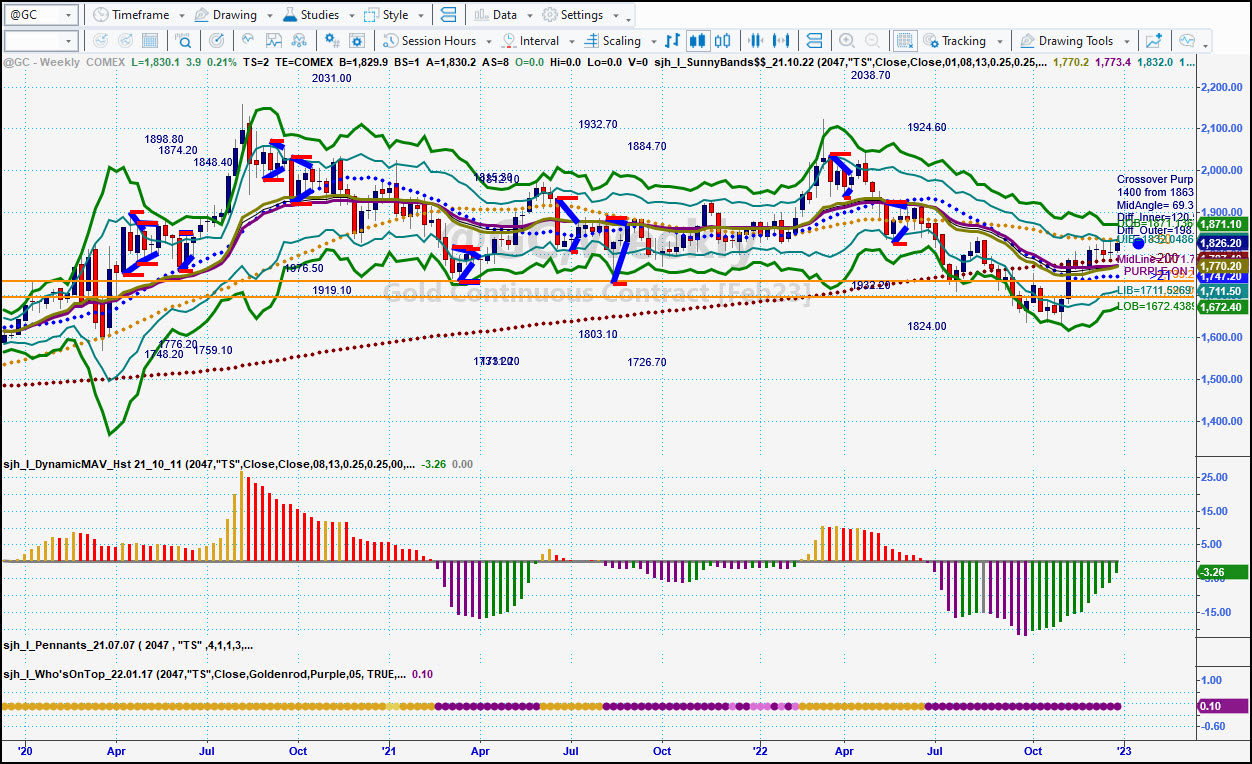The image size is (1252, 764).
Task: Click the gear with hash icon
Action: pyautogui.click(x=333, y=41)
